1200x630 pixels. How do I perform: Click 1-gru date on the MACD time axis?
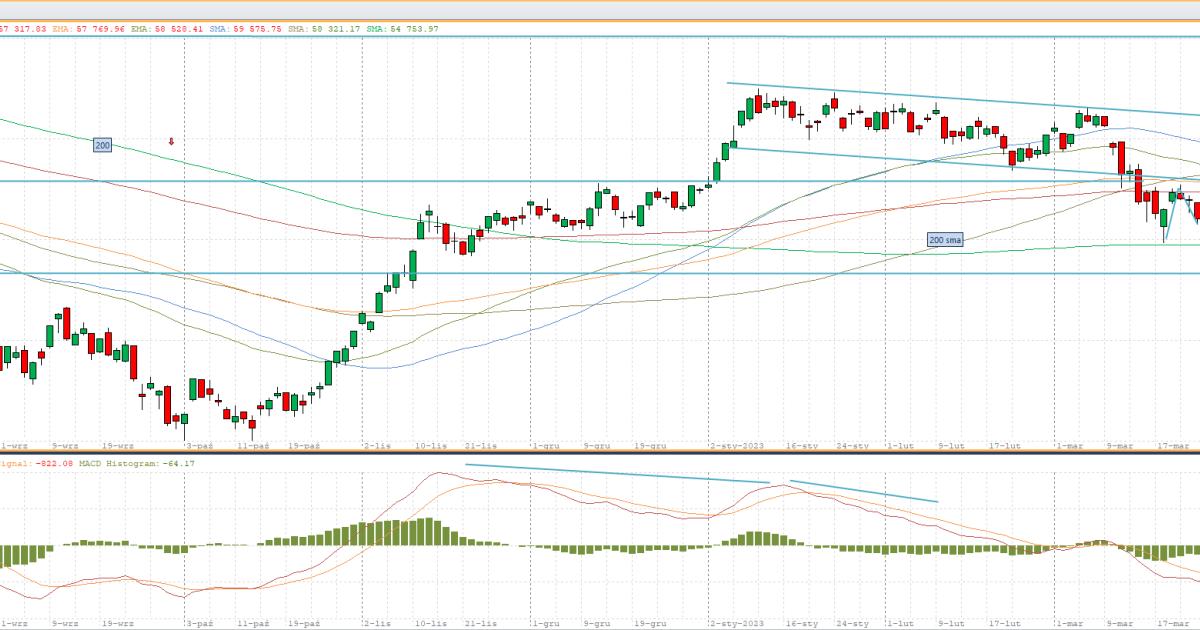pyautogui.click(x=545, y=623)
